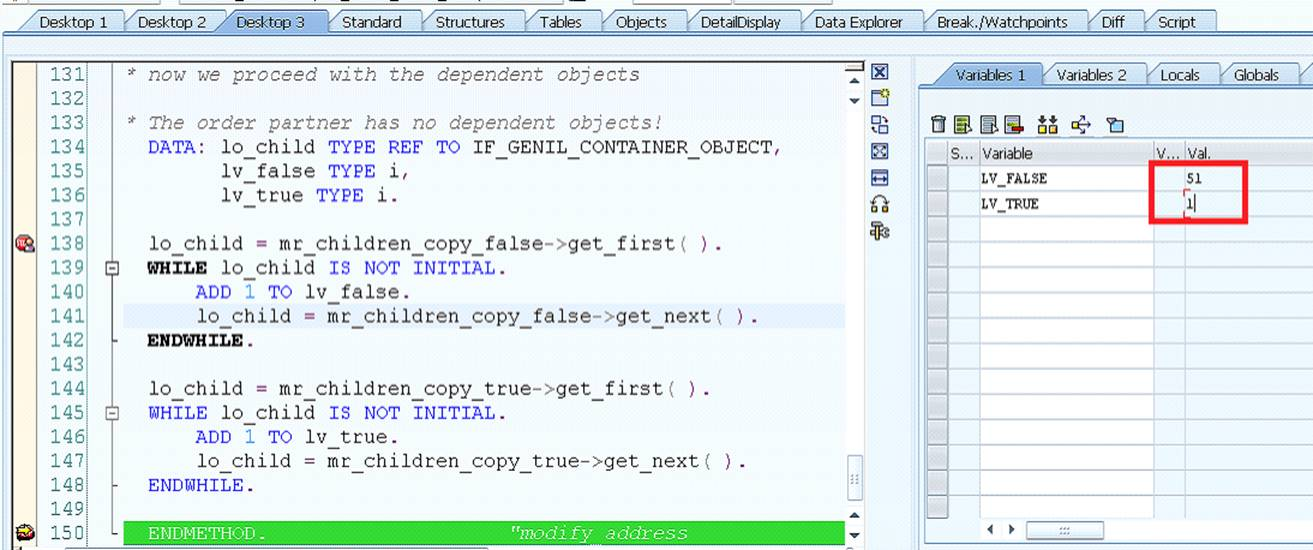Close the source code tool with the X icon
The image size is (1313, 550).
click(879, 72)
